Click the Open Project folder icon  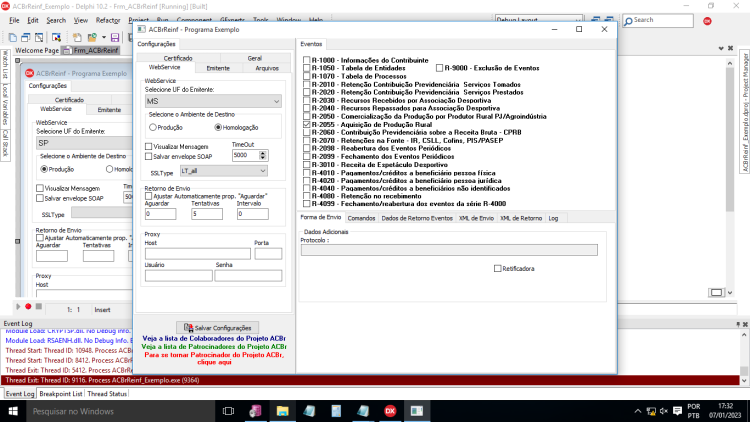(x=92, y=37)
